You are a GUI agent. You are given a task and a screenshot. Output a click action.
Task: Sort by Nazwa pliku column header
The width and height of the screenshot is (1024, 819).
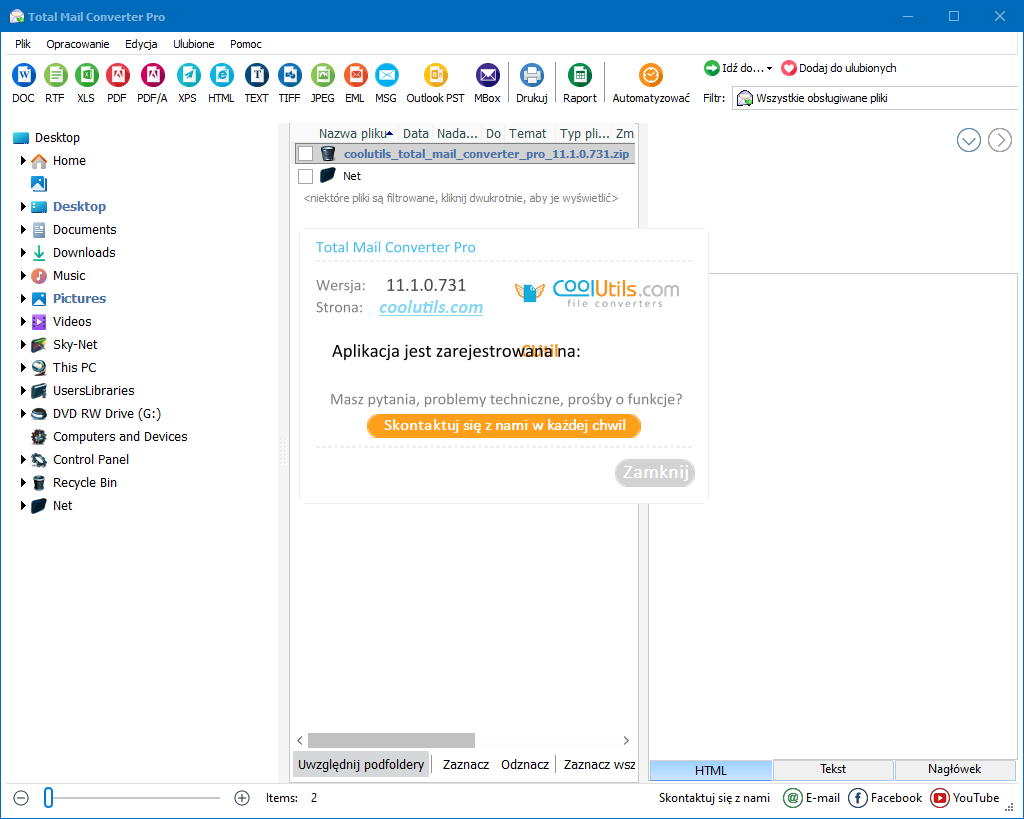356,133
